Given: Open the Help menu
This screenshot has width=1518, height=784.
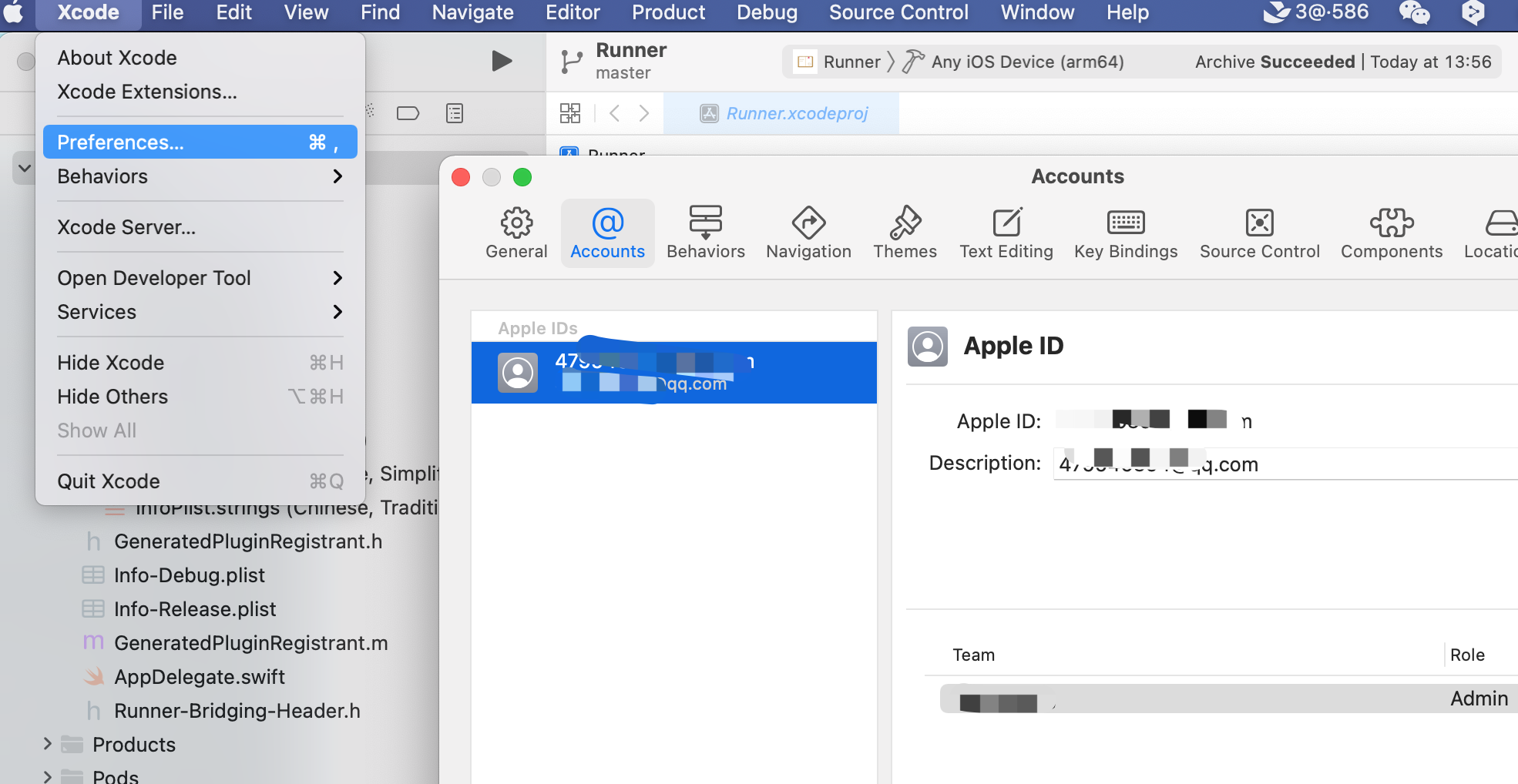Looking at the screenshot, I should coord(1127,12).
